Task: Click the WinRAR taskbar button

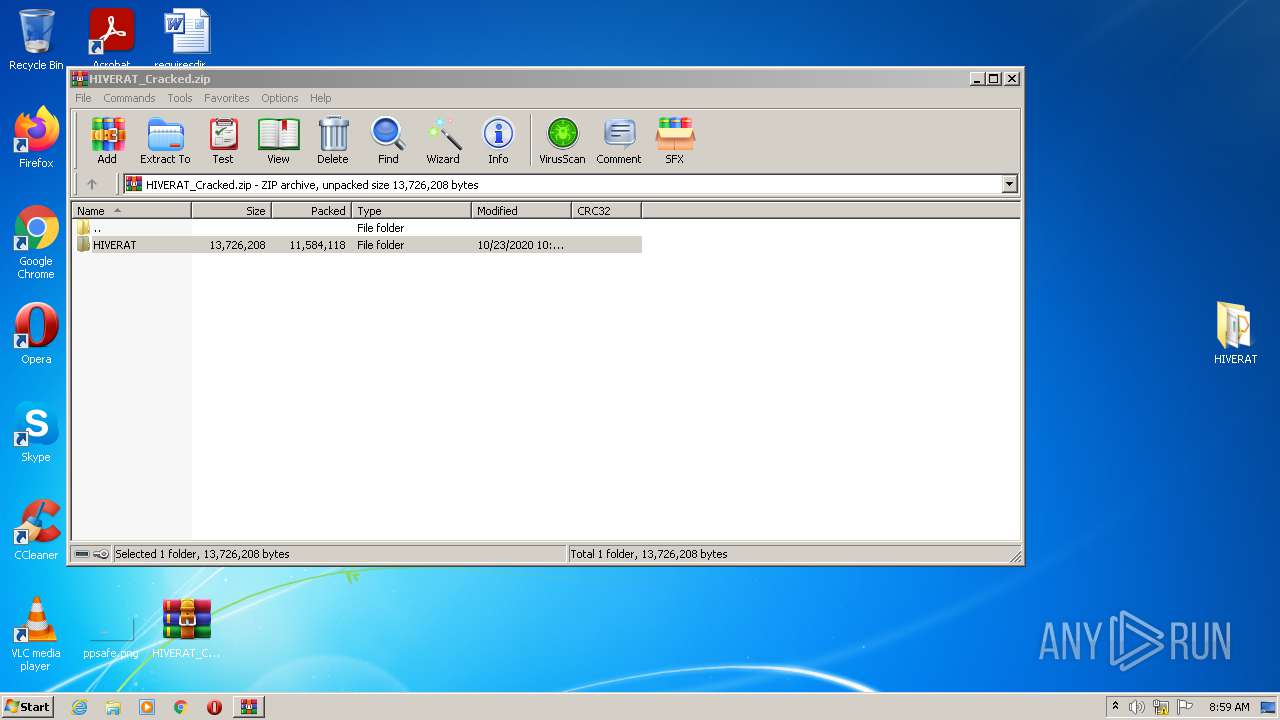Action: point(248,707)
